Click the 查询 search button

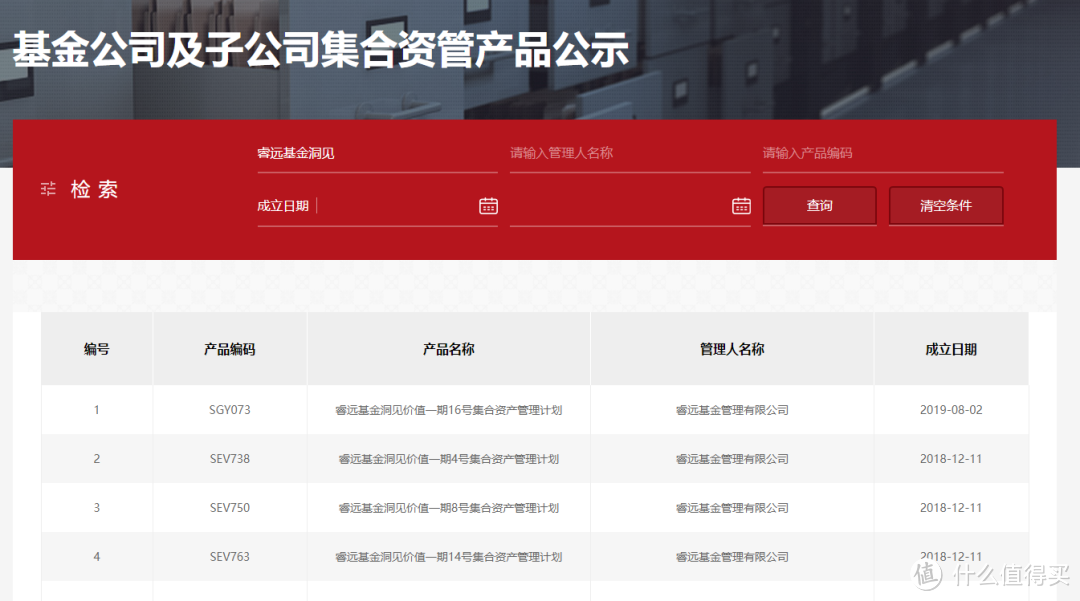click(x=820, y=206)
